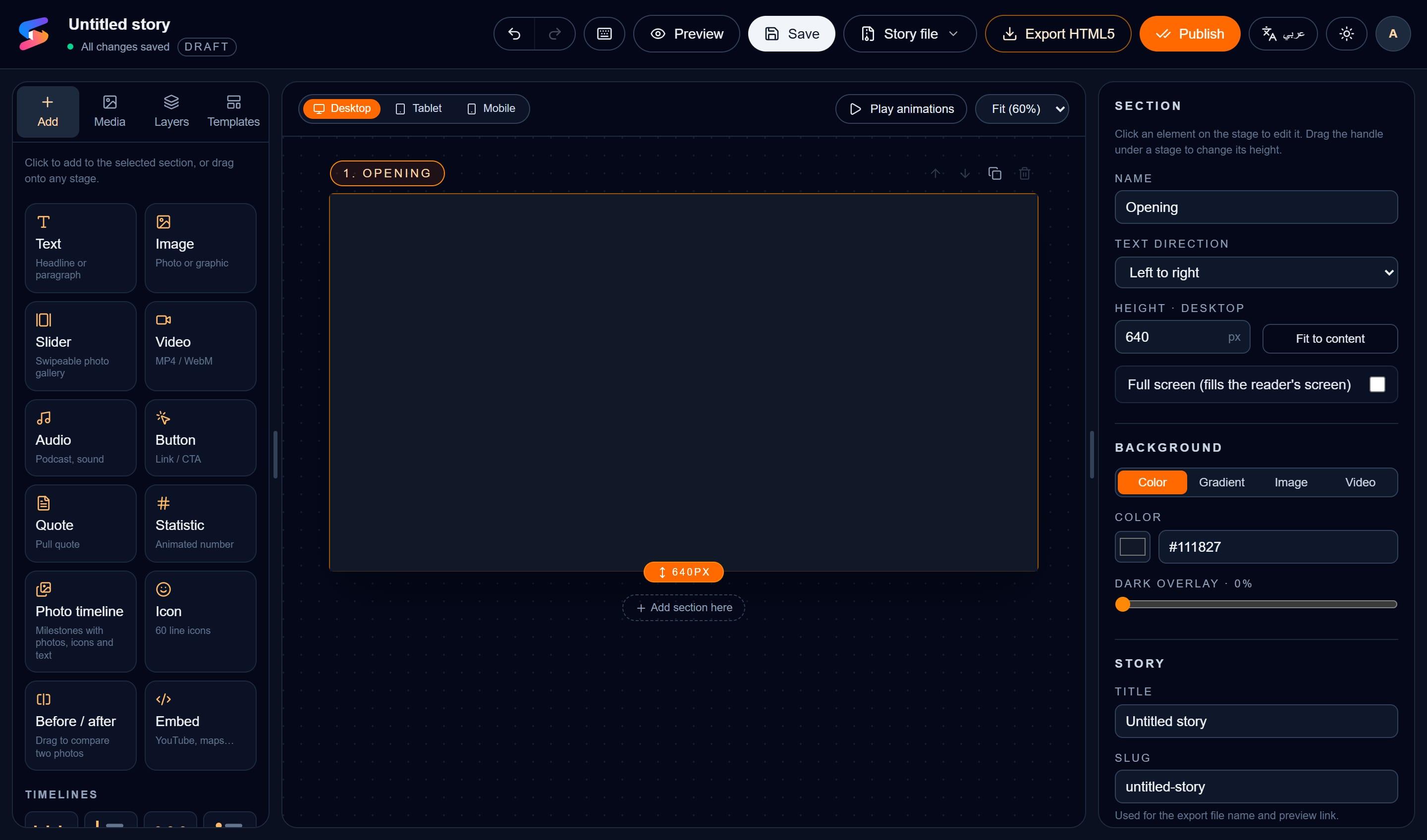Switch language to Arabic
Screen dimensions: 1427x840
pyautogui.click(x=1283, y=34)
